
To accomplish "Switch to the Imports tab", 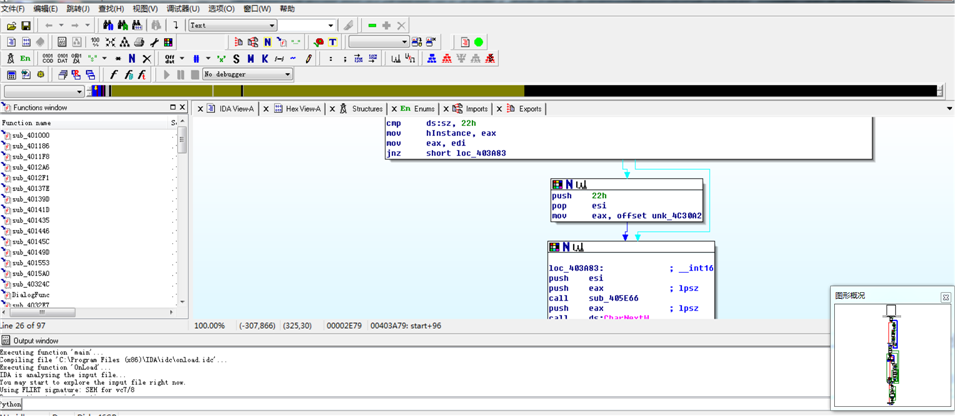I will [471, 109].
